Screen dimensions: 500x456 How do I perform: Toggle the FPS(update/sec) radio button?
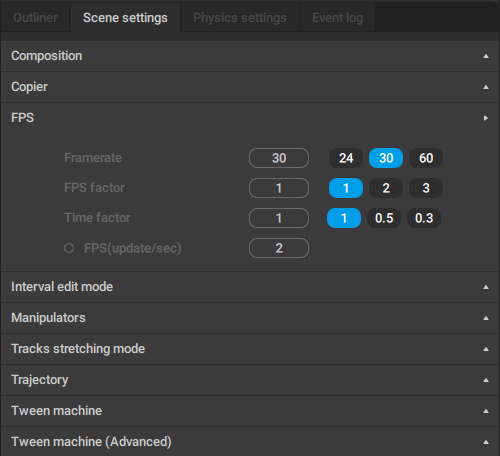(x=69, y=248)
